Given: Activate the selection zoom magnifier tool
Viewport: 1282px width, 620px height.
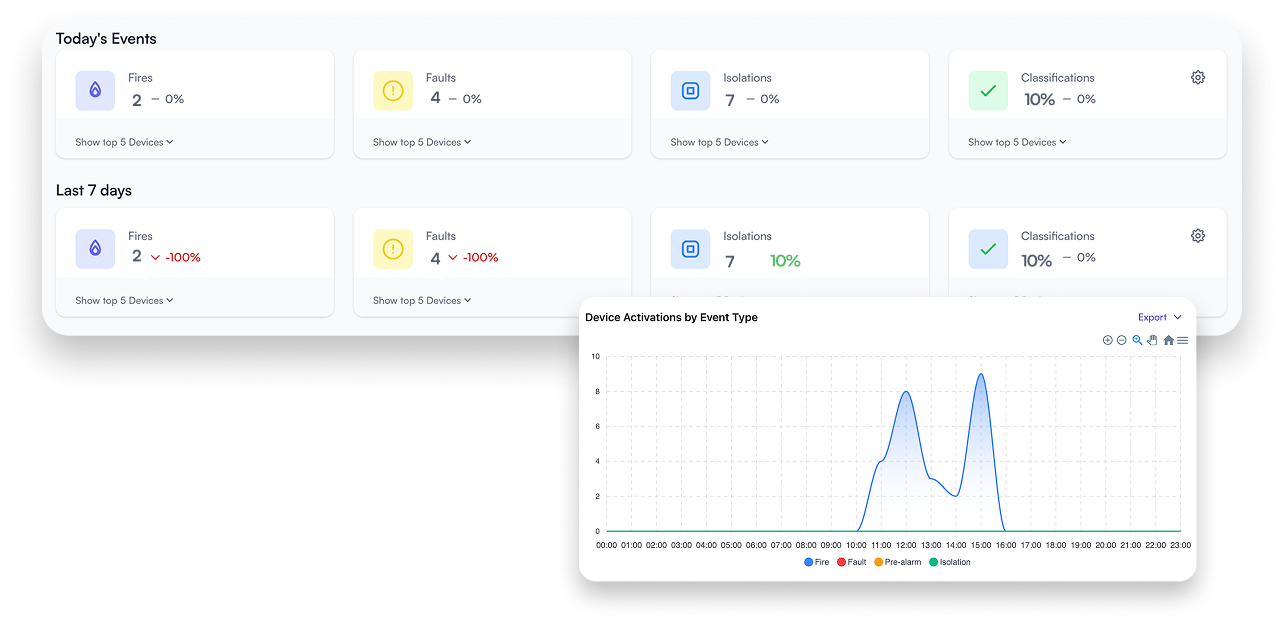Looking at the screenshot, I should pos(1137,340).
